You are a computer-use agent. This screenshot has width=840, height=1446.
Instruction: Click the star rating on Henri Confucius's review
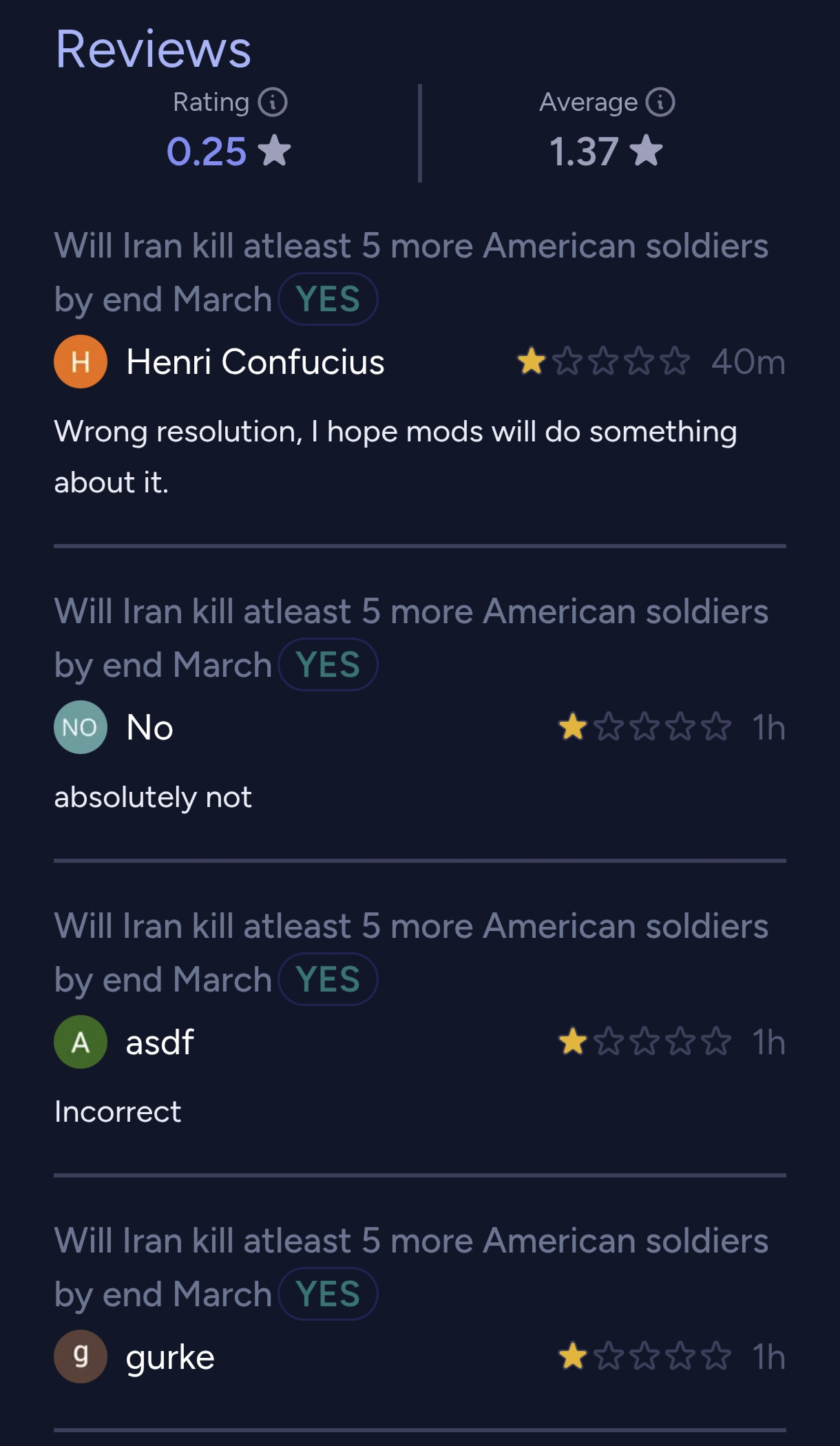point(603,361)
